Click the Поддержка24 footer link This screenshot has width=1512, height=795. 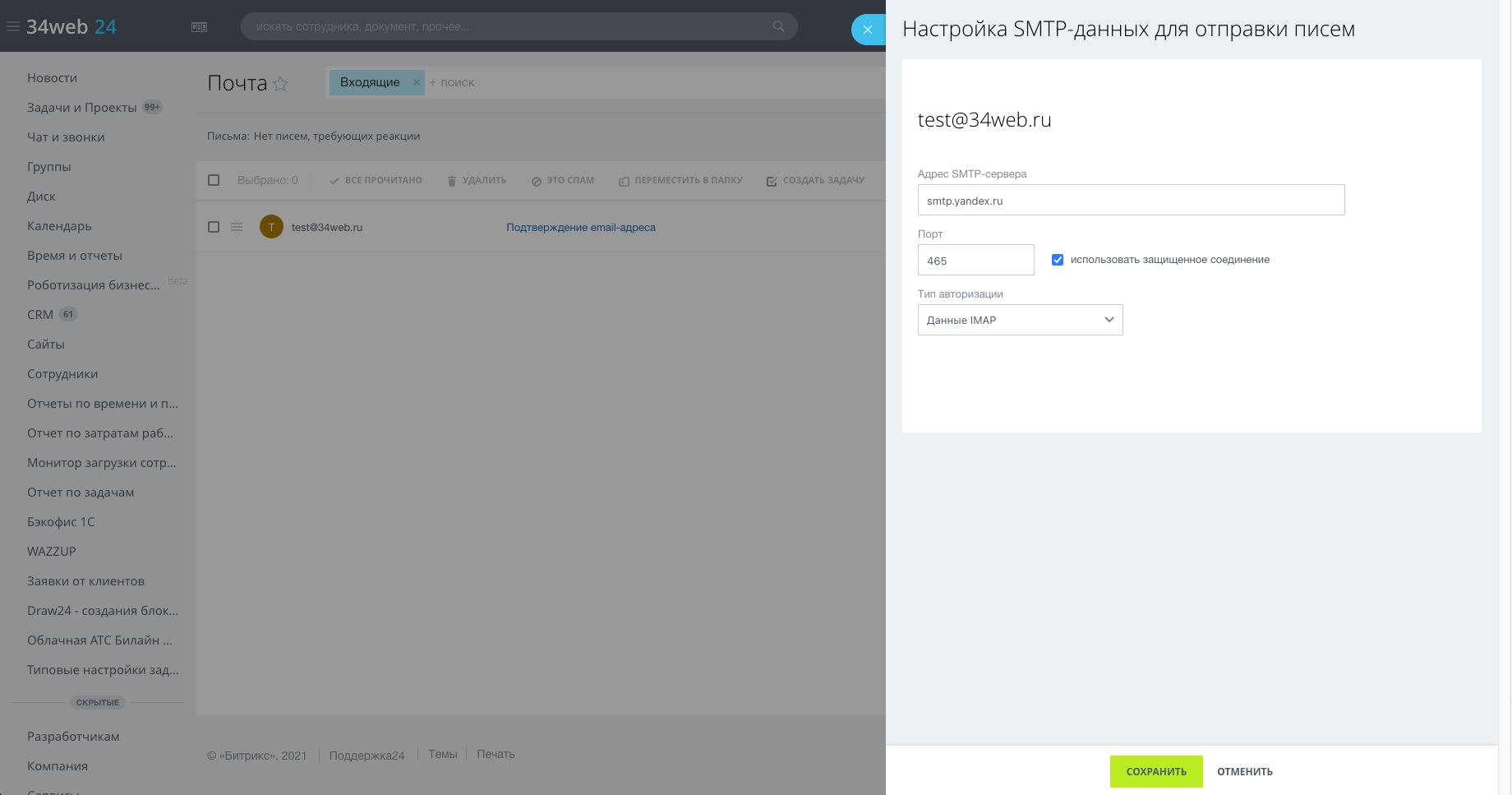tap(366, 756)
